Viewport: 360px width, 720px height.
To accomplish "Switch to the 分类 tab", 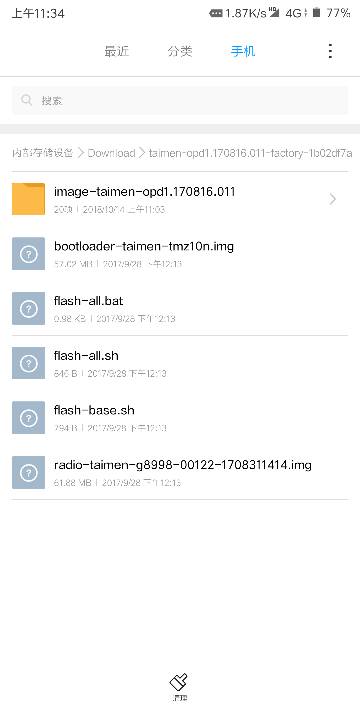I will click(x=180, y=51).
